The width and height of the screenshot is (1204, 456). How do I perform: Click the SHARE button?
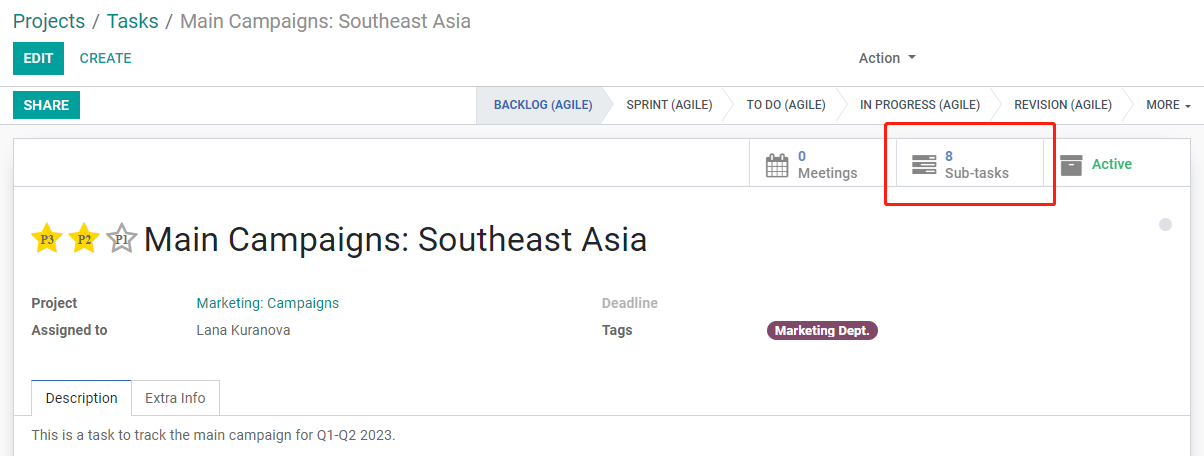pos(46,105)
